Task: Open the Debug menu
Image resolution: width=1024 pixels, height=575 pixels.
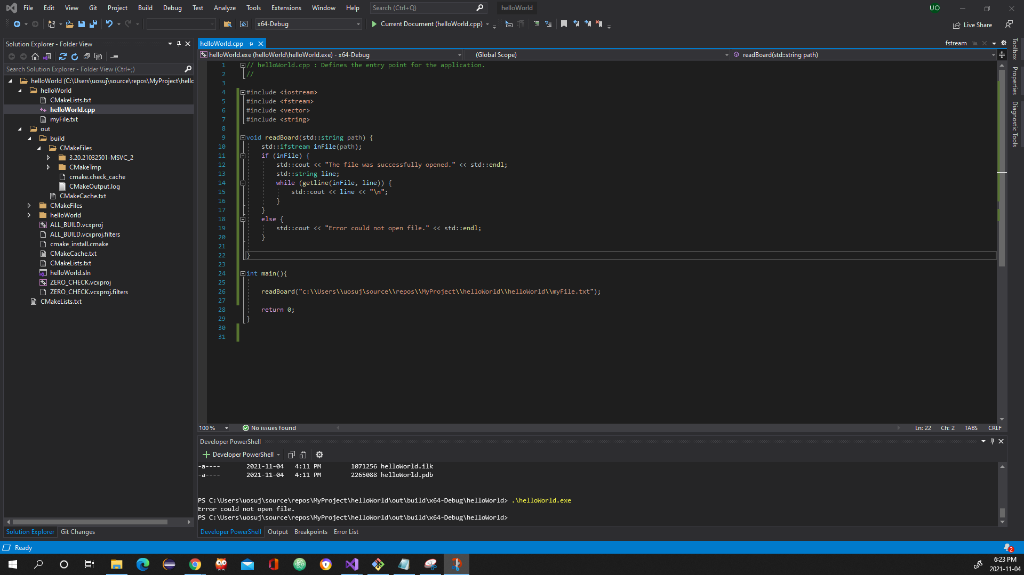Action: tap(172, 7)
